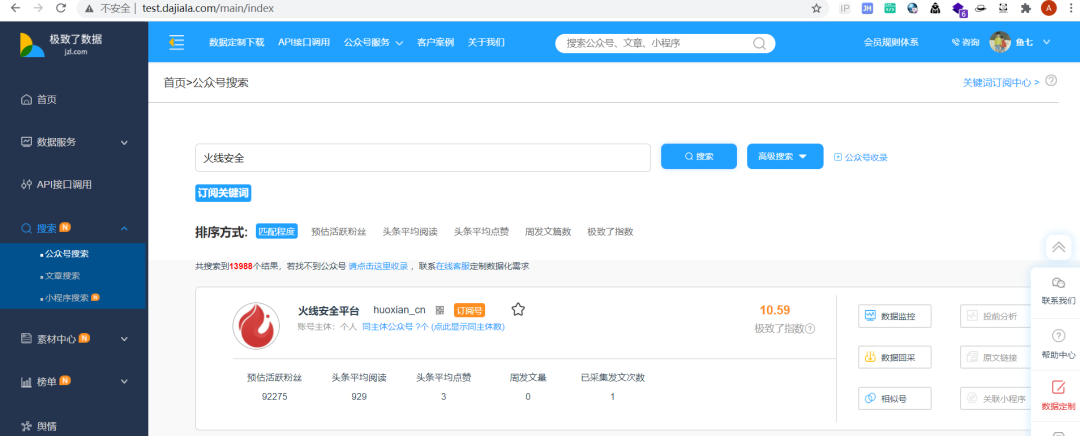The width and height of the screenshot is (1080, 436).
Task: Click 在线客服 link
Action: coord(453,266)
